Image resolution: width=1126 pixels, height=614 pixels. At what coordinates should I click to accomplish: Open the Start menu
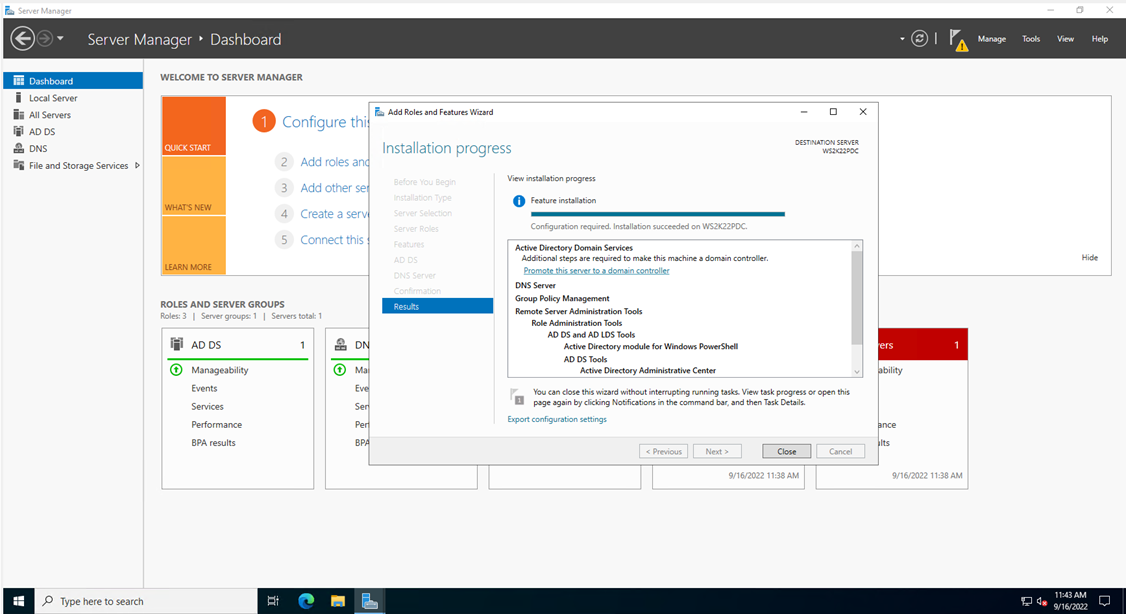[18, 601]
